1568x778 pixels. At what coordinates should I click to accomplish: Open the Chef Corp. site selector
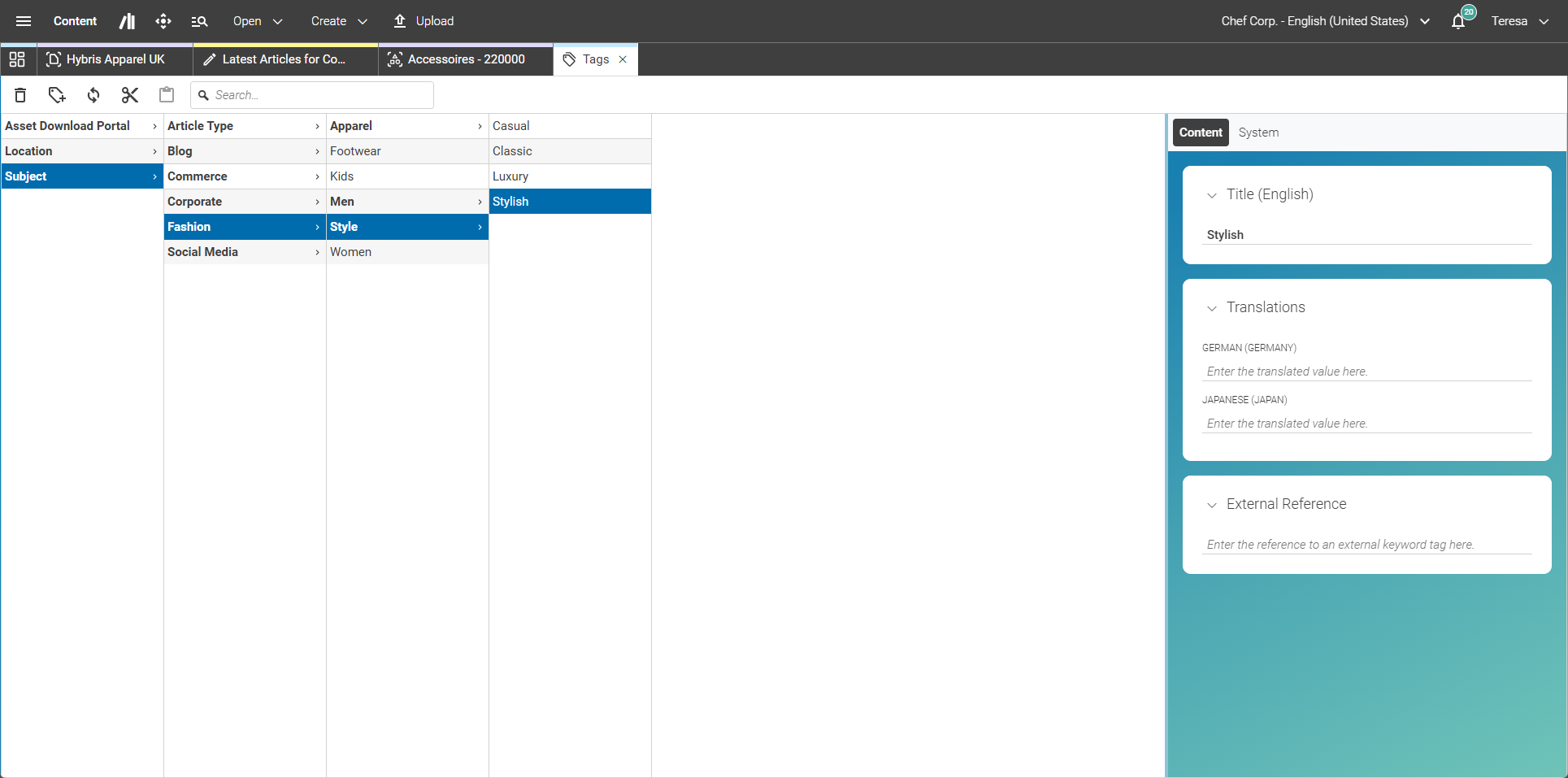click(1325, 21)
